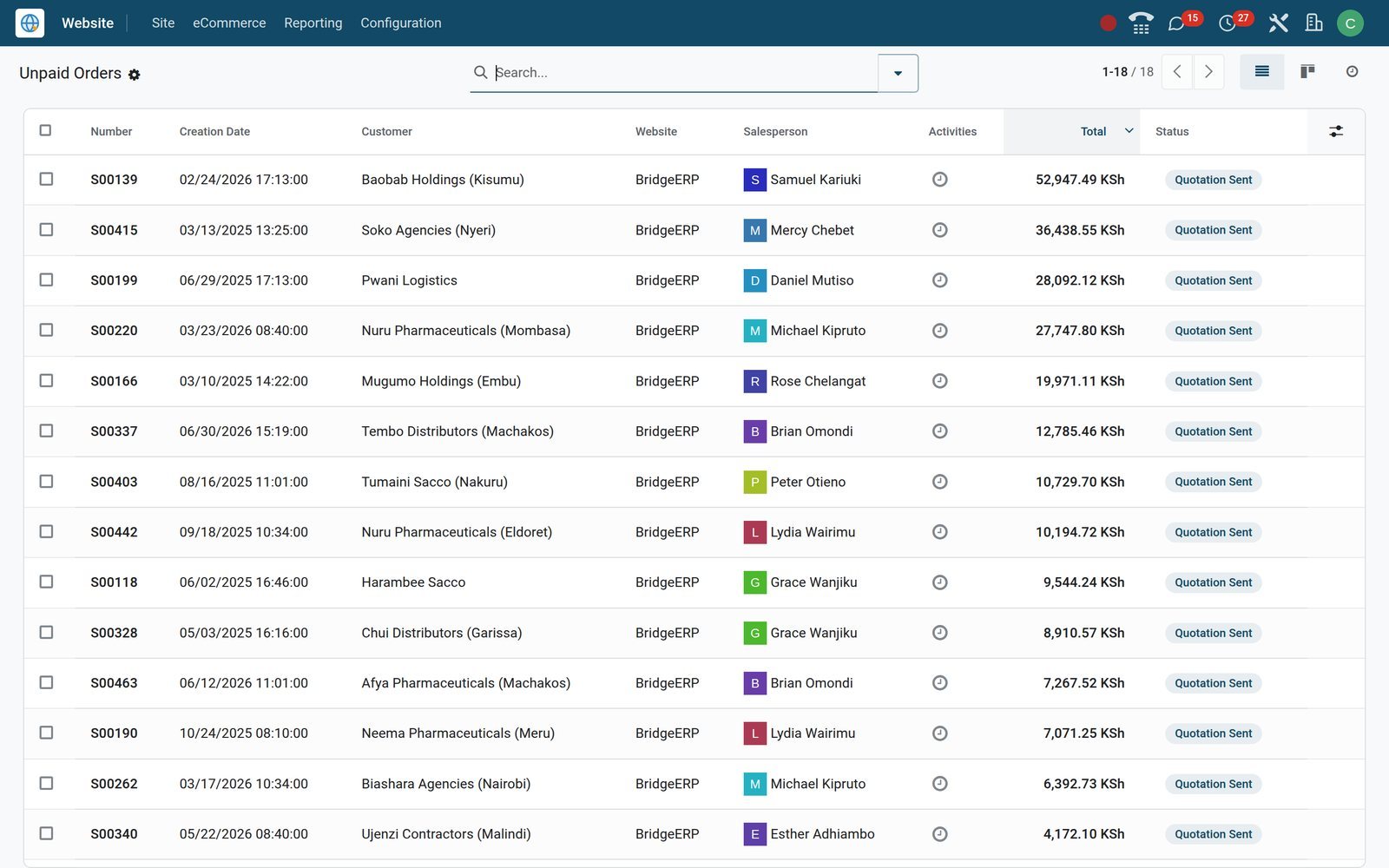Open the Reporting menu
Screen dimensions: 1389x868
point(313,23)
